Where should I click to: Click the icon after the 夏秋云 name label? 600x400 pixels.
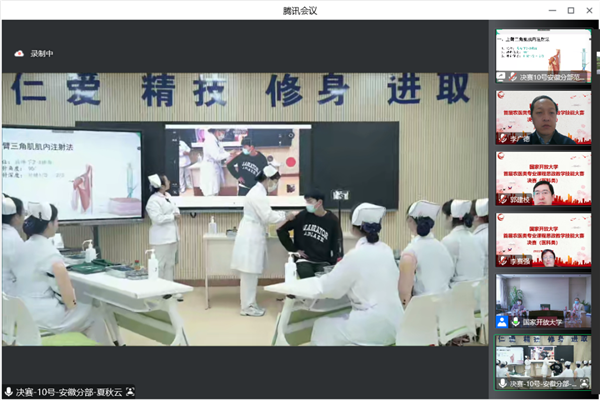tap(130, 391)
